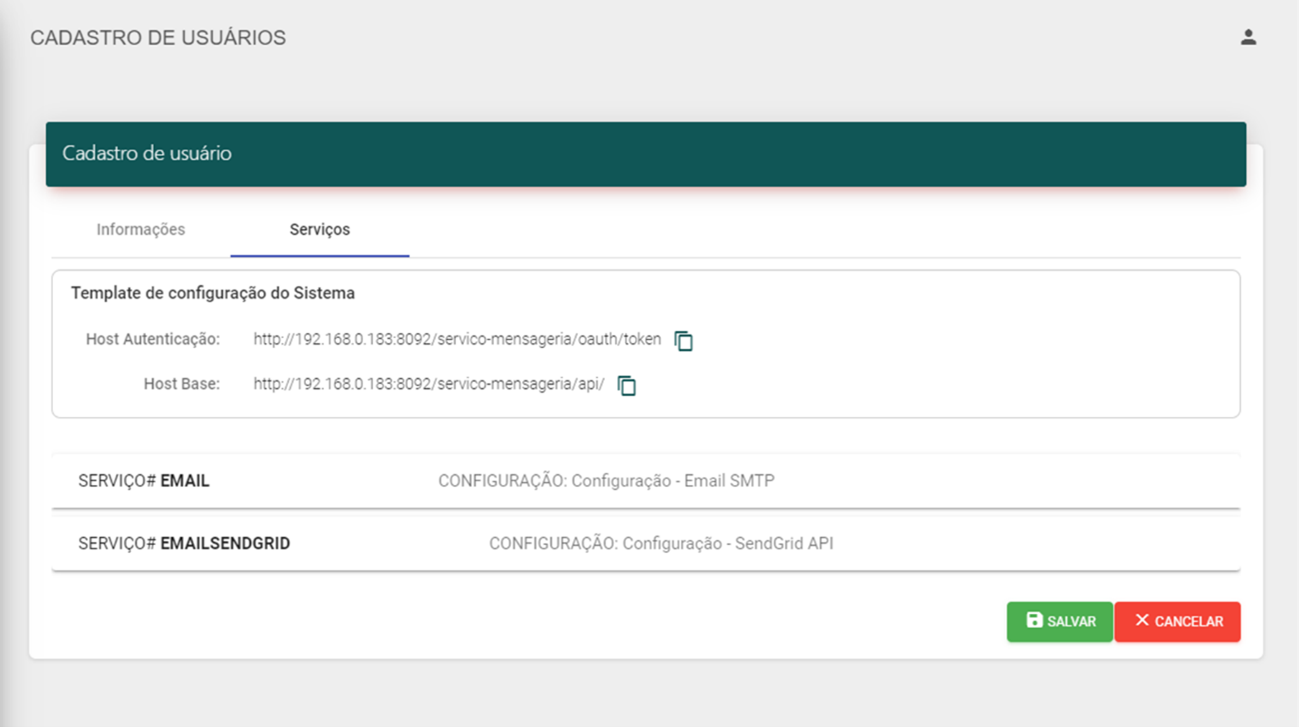Viewport: 1299px width, 727px height.
Task: Cancel the form with CANCELAR button
Action: coord(1178,622)
